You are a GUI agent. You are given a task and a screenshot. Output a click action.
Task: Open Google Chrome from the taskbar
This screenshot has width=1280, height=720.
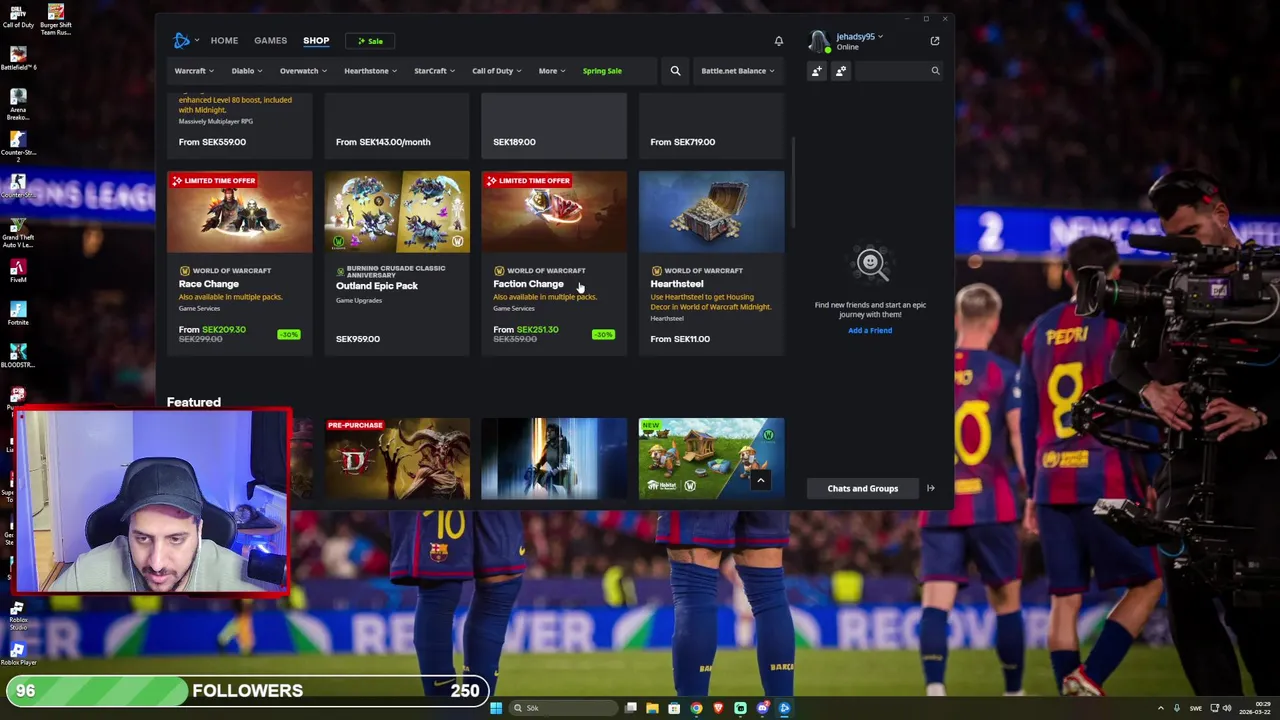point(696,708)
